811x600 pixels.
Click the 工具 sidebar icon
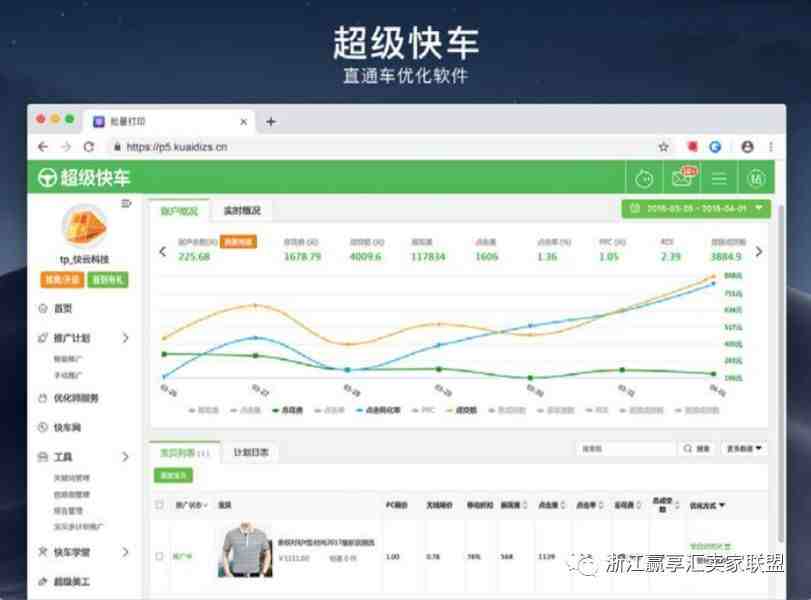pyautogui.click(x=43, y=457)
